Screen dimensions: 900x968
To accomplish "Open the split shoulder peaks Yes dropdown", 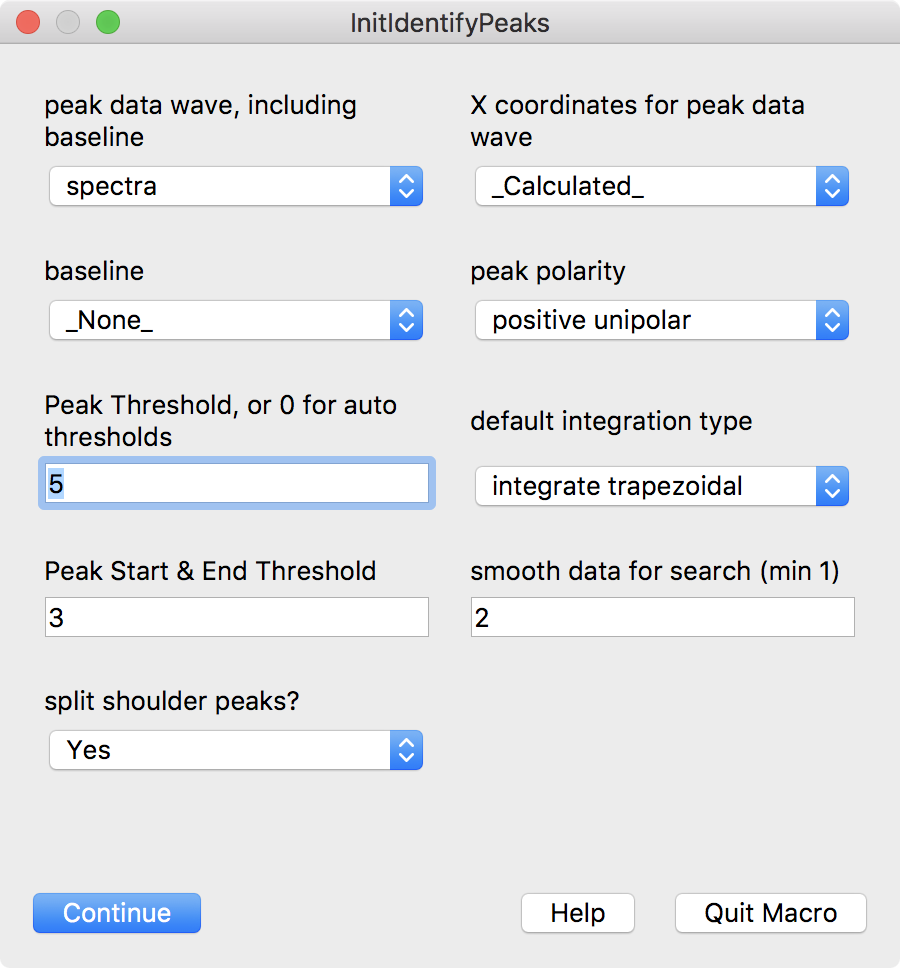I will [236, 750].
